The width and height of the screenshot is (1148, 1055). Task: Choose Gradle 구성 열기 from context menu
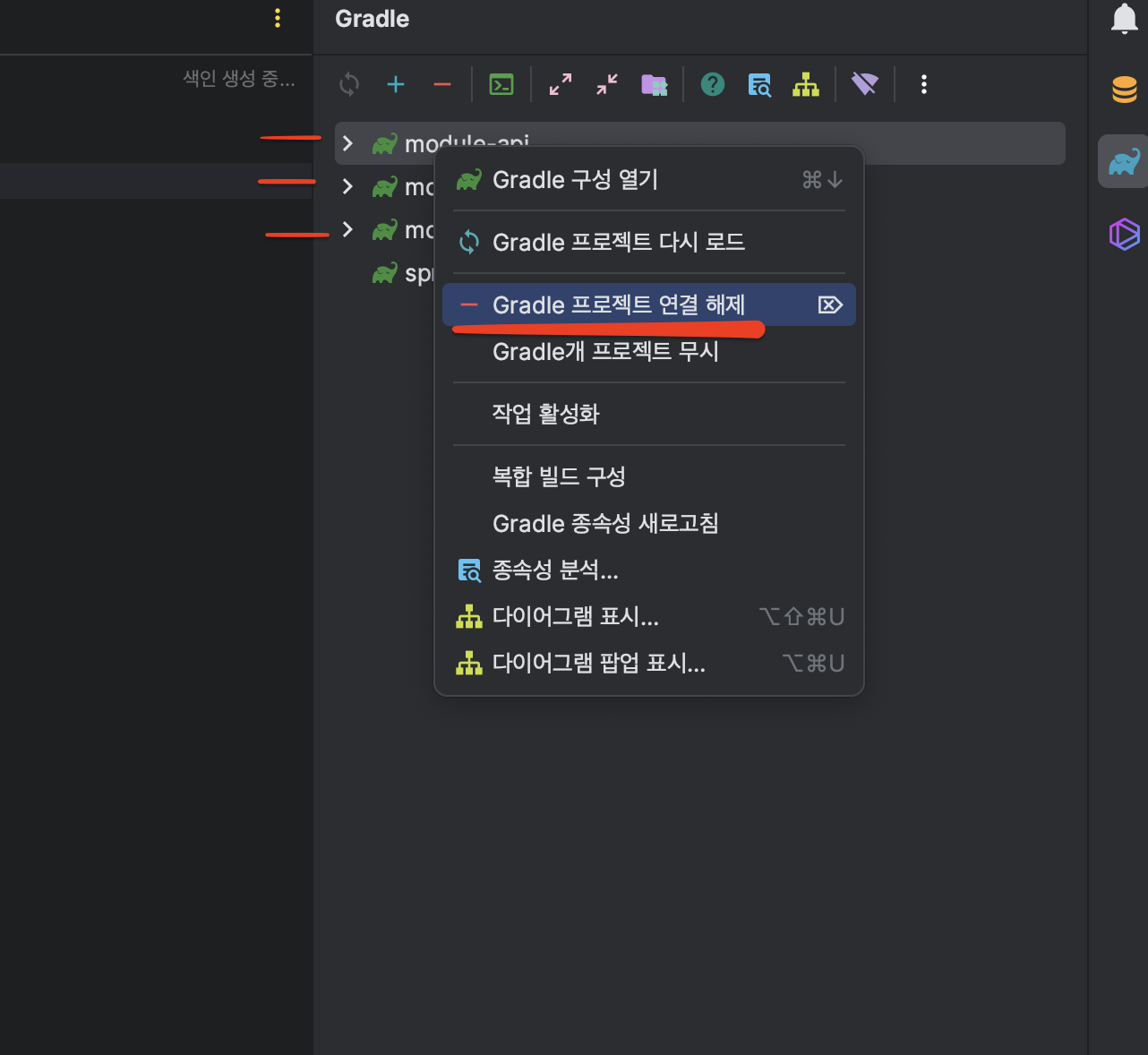click(649, 180)
